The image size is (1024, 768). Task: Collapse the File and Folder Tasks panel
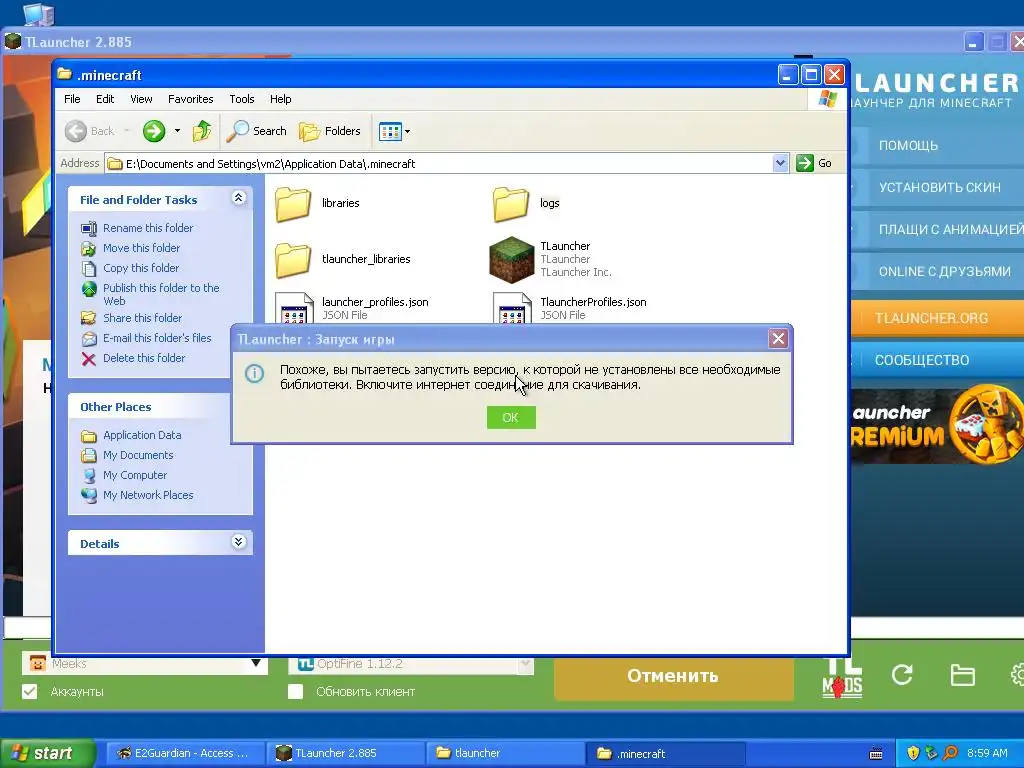(x=238, y=198)
